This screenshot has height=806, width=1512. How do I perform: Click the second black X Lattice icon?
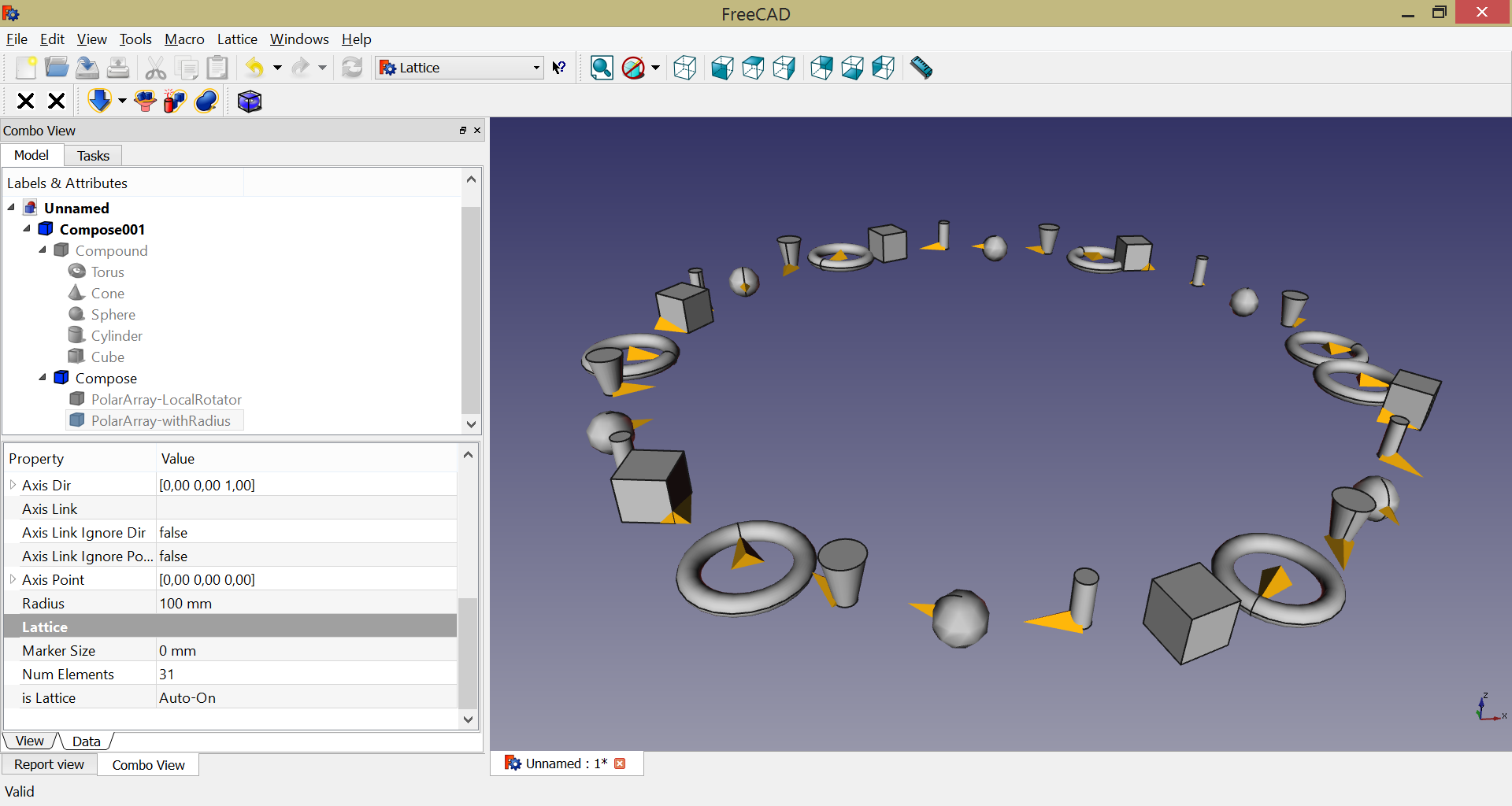(x=57, y=101)
